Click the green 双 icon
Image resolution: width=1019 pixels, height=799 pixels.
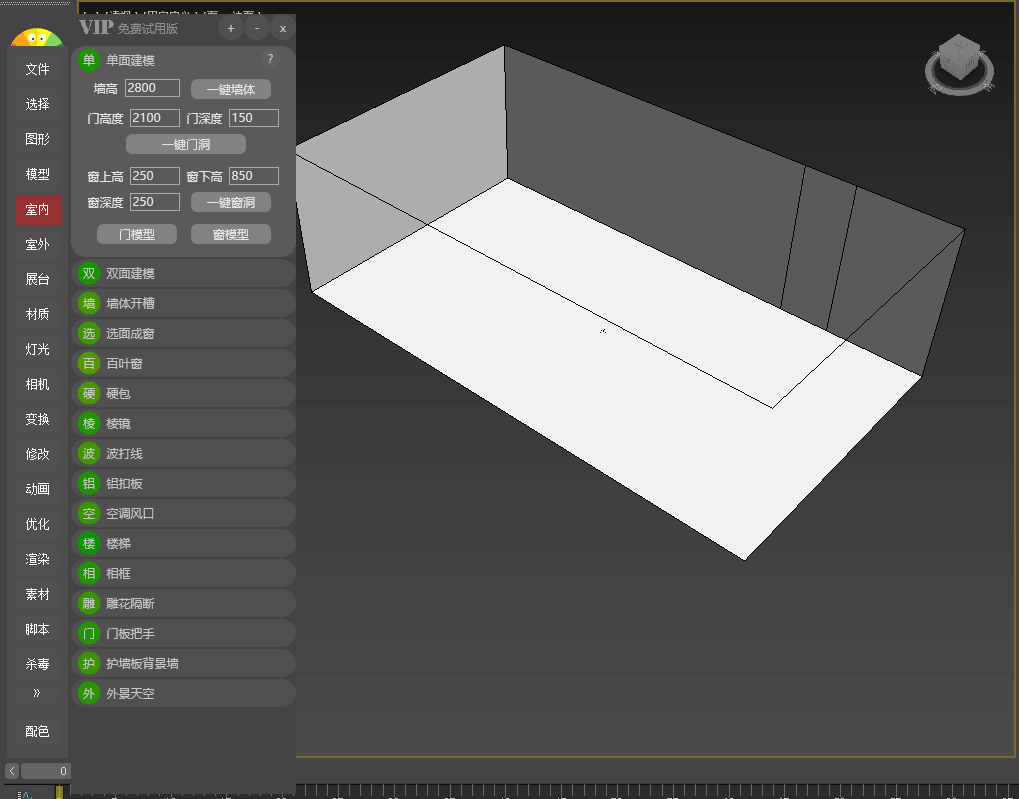(x=88, y=274)
